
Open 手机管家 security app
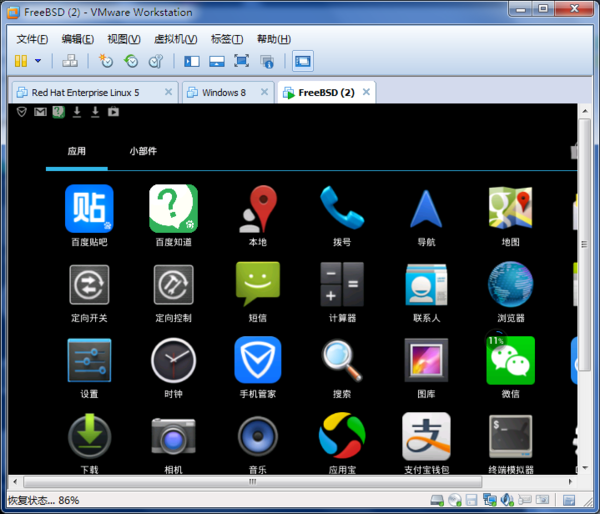click(257, 360)
